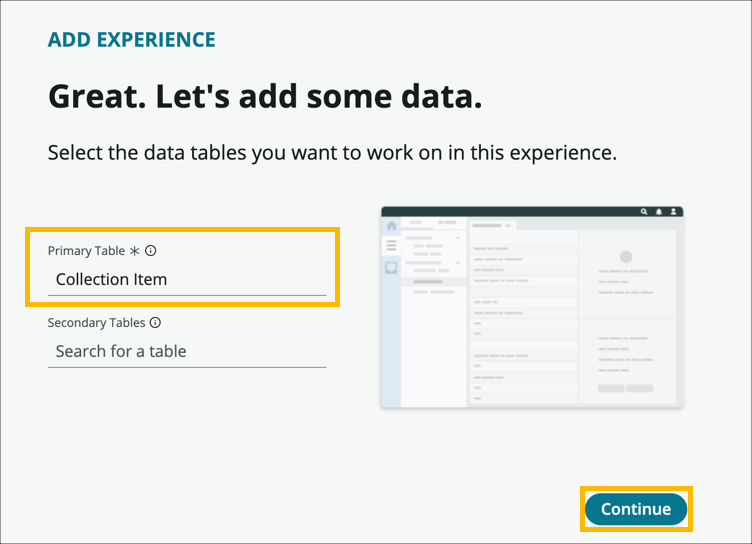Click the home icon in the preview sidebar
Viewport: 752px width, 544px height.
(x=391, y=227)
